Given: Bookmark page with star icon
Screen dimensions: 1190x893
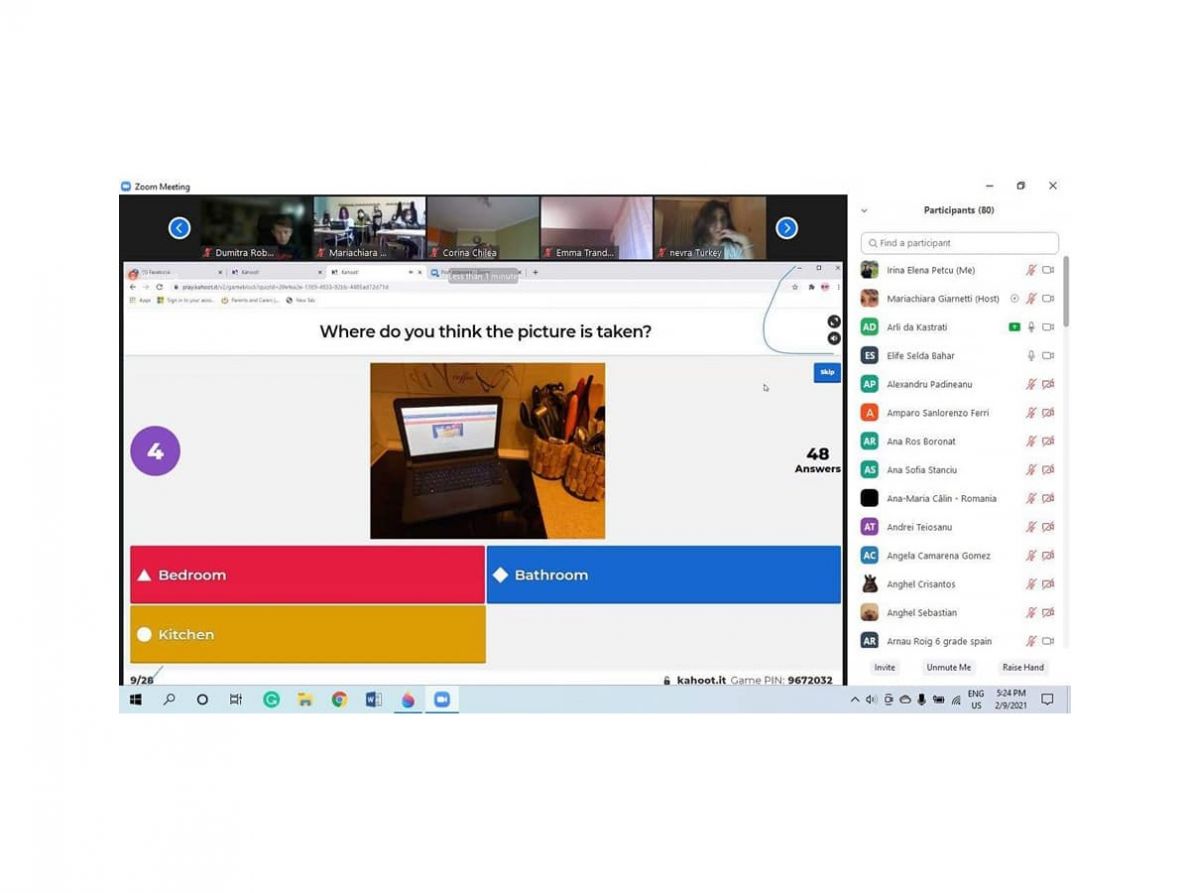Looking at the screenshot, I should click(795, 287).
